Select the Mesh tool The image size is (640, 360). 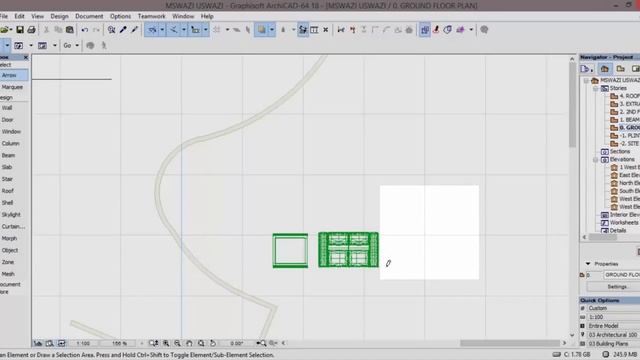point(8,274)
